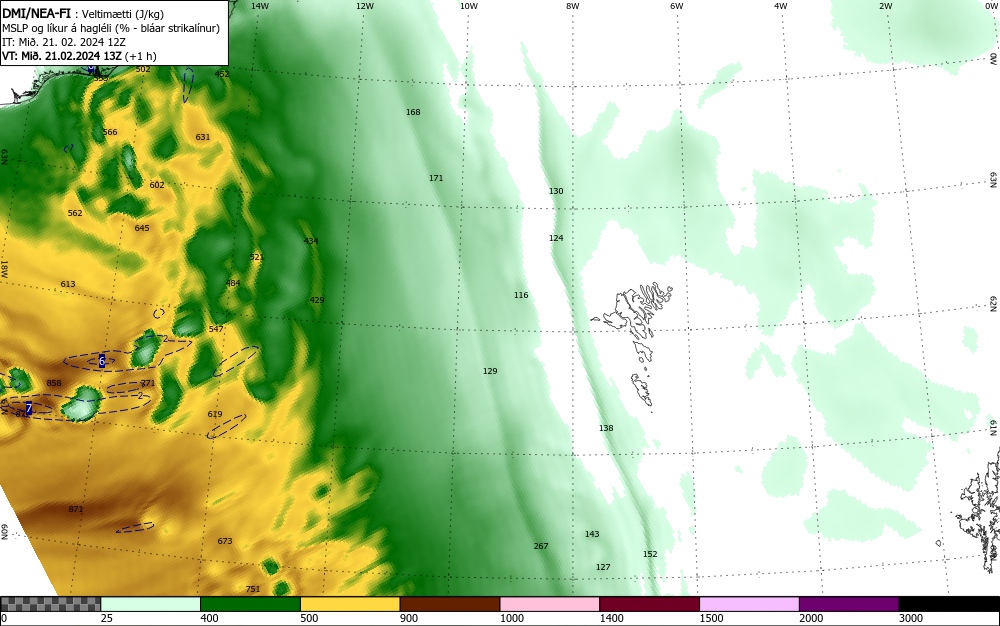The image size is (1000, 626).
Task: Click the map value "751"
Action: pyautogui.click(x=253, y=589)
